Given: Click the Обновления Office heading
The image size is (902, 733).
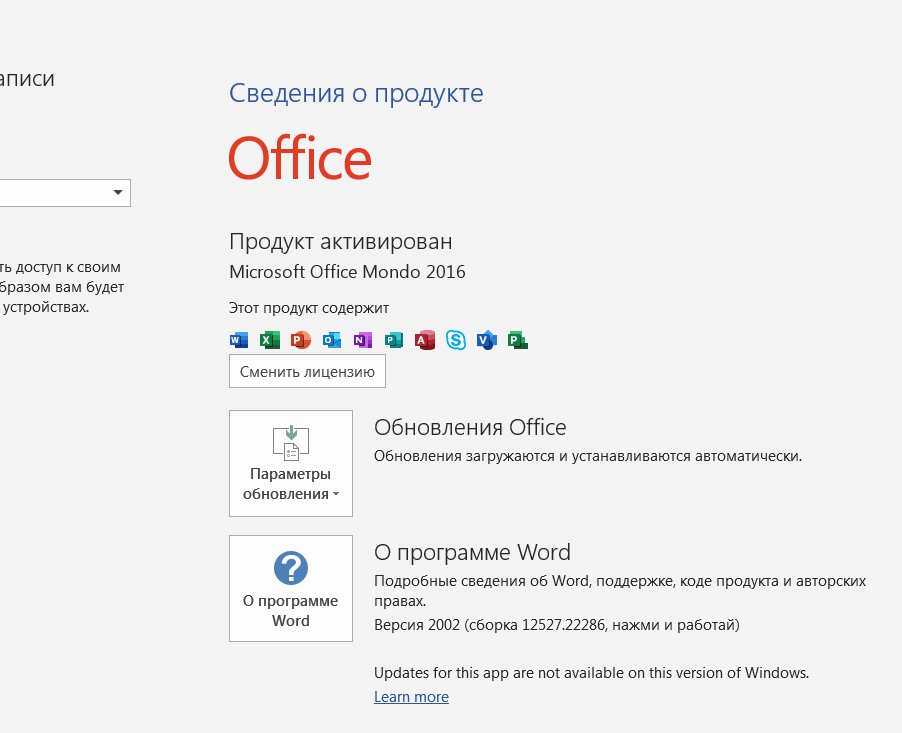Looking at the screenshot, I should click(x=470, y=427).
